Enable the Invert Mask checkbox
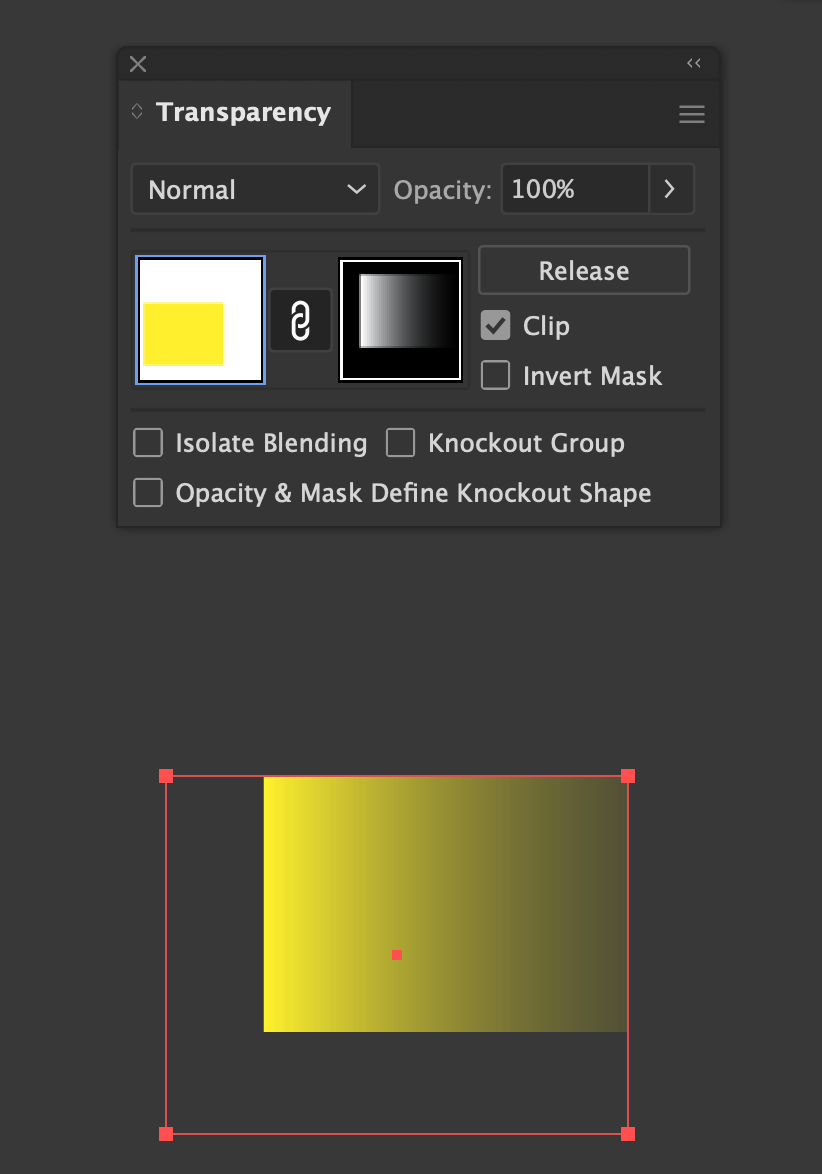This screenshot has height=1174, width=822. point(495,375)
